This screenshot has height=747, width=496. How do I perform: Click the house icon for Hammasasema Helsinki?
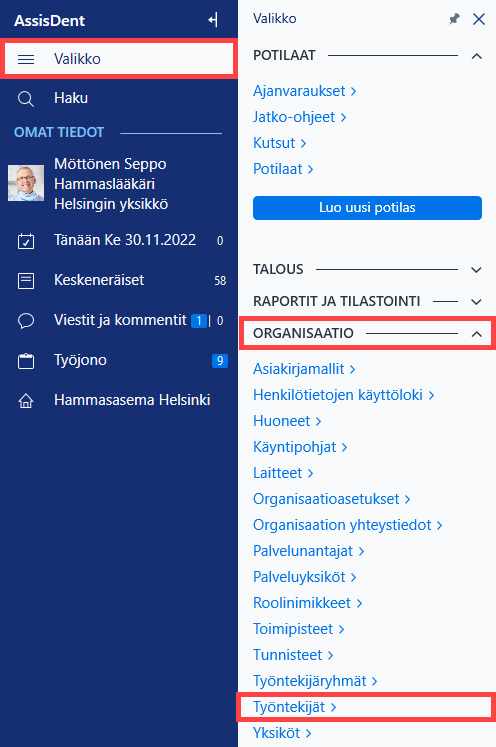pos(26,401)
